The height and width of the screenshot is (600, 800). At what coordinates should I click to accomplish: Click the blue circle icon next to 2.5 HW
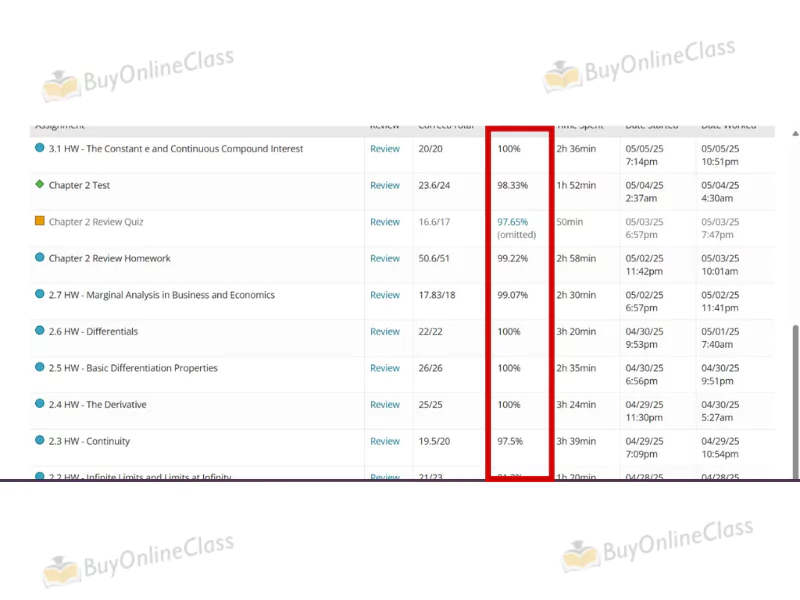pyautogui.click(x=40, y=368)
